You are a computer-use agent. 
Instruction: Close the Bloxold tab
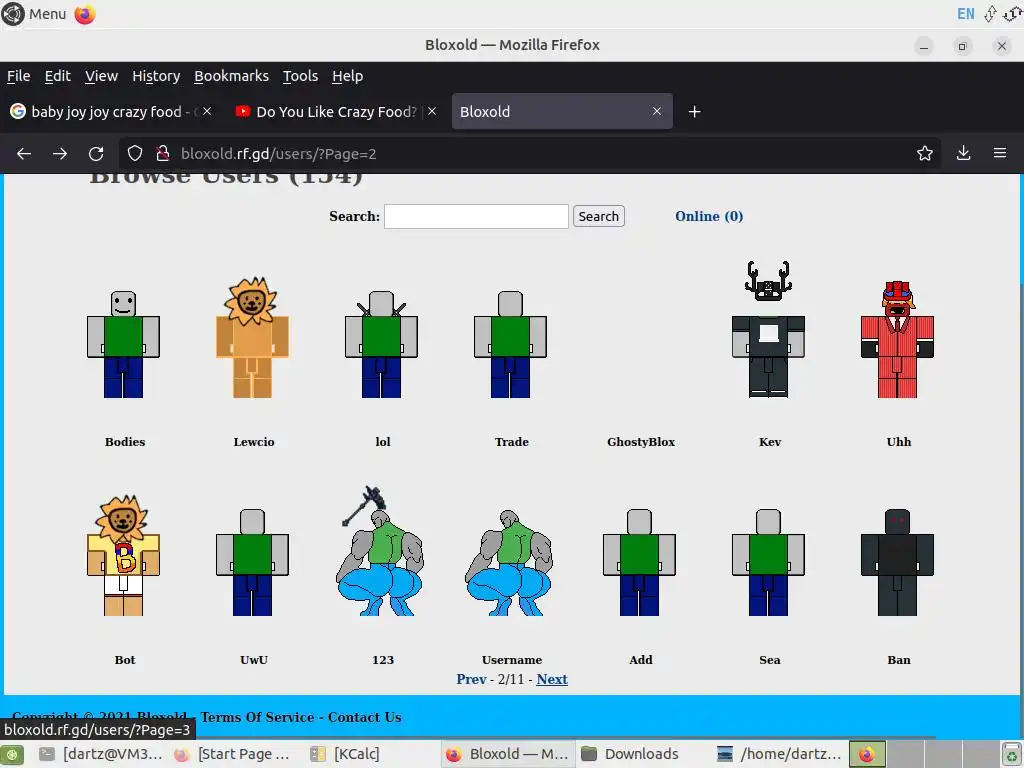(657, 112)
